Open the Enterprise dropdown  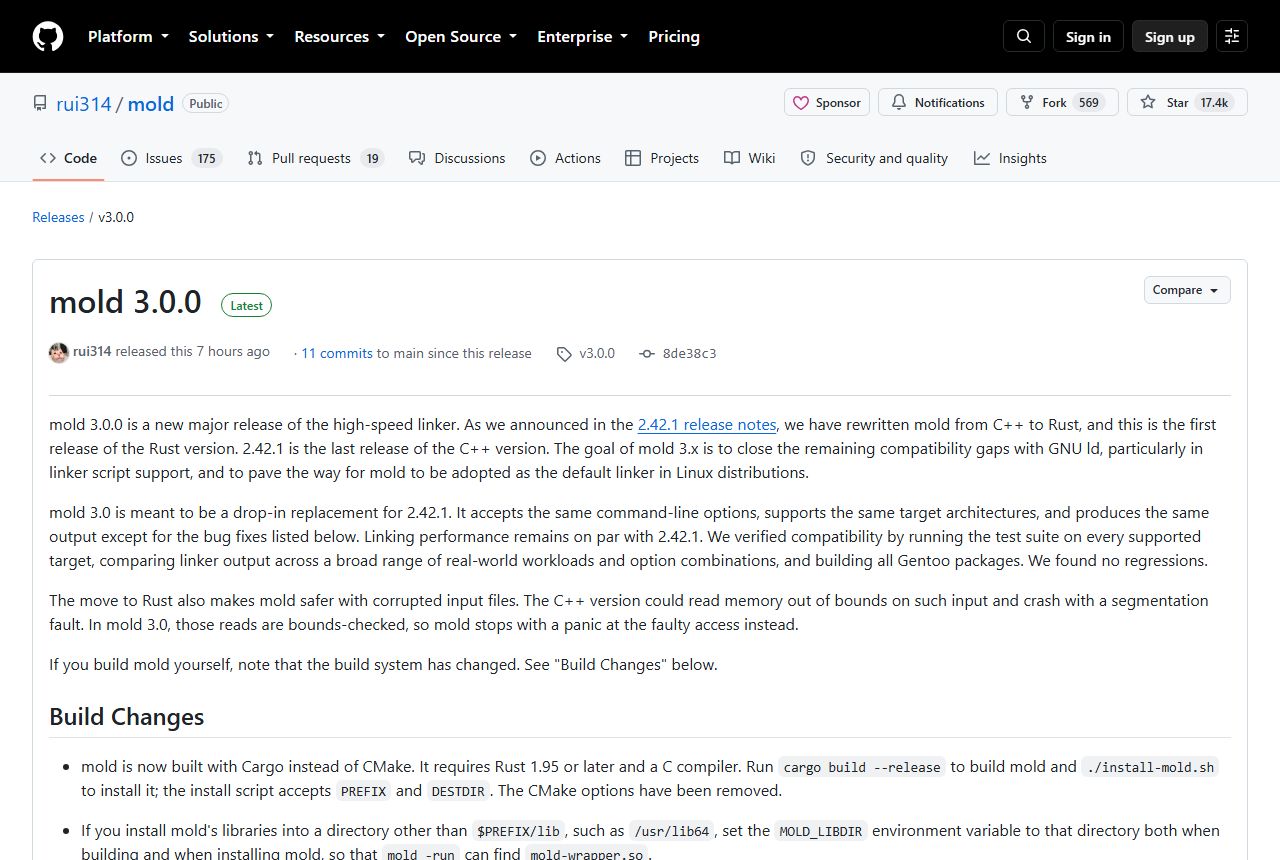tap(583, 37)
